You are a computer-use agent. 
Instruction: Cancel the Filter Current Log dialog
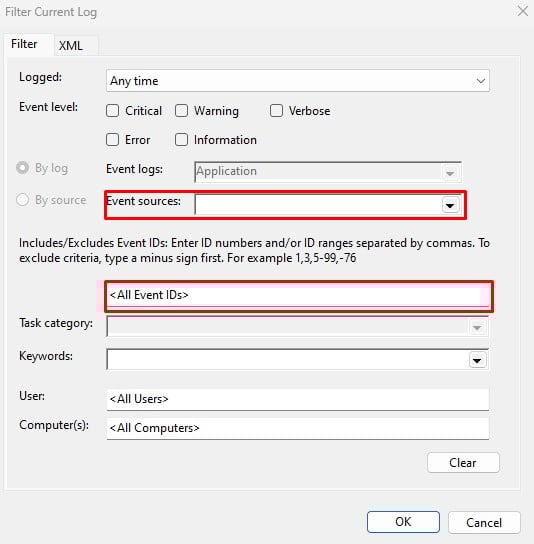click(484, 522)
